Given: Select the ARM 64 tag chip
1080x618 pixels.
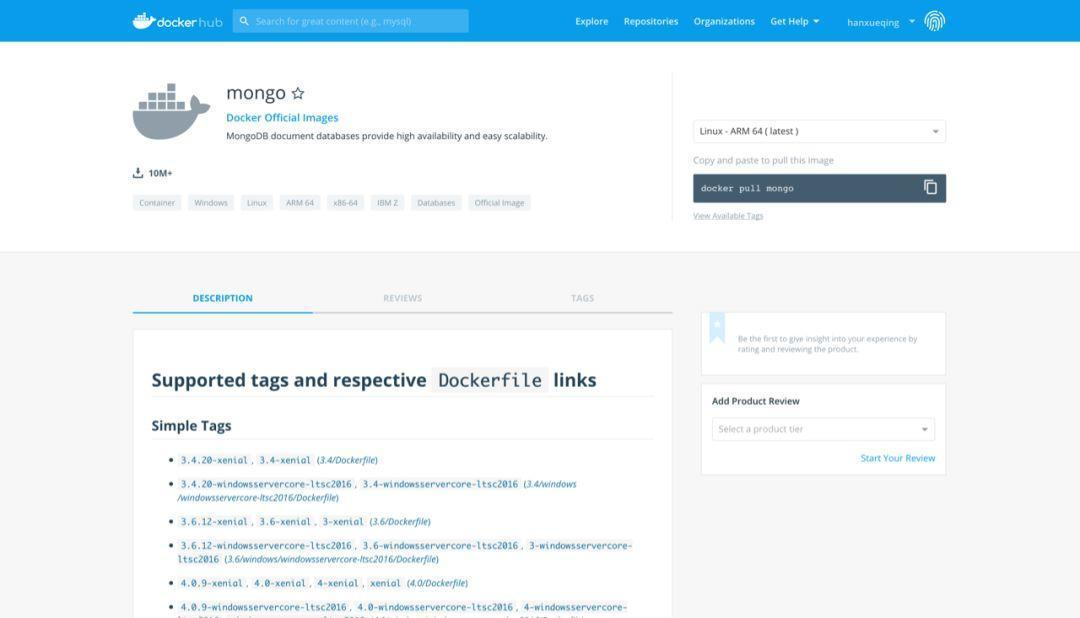Looking at the screenshot, I should click(x=300, y=203).
